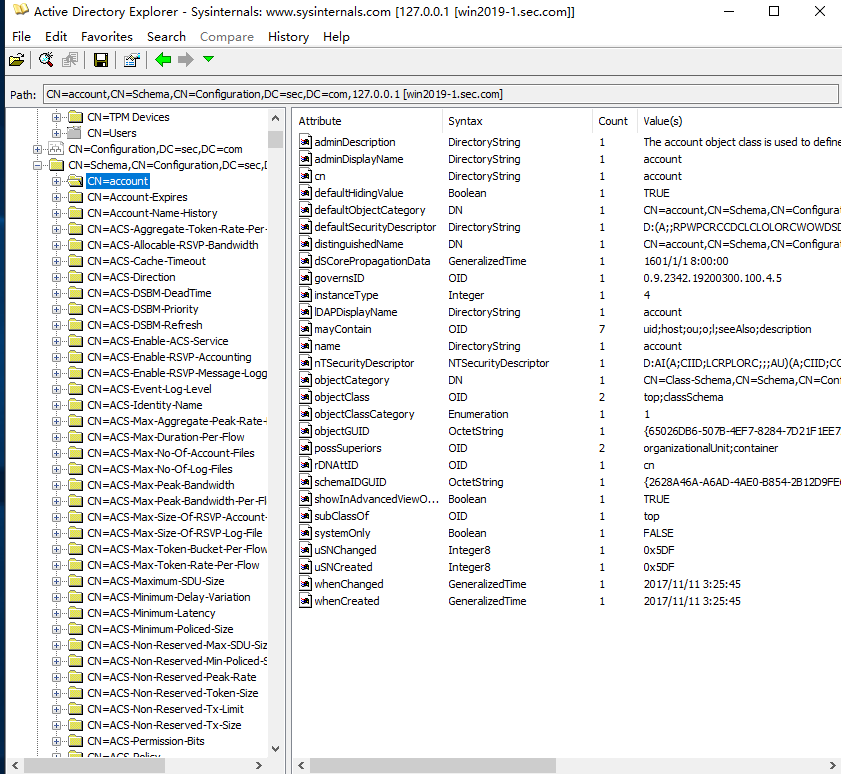Expand the CN=TPM Devices node
This screenshot has height=774, width=842.
57,117
